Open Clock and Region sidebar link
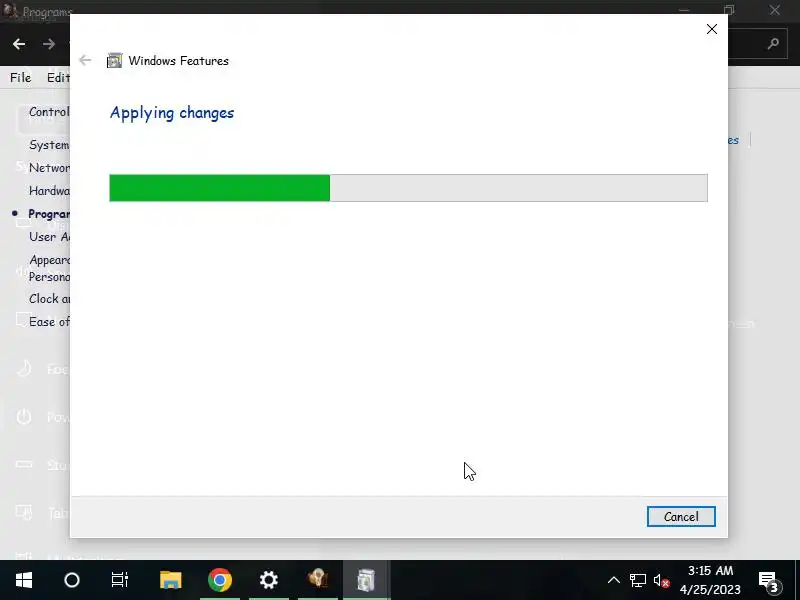 point(49,298)
